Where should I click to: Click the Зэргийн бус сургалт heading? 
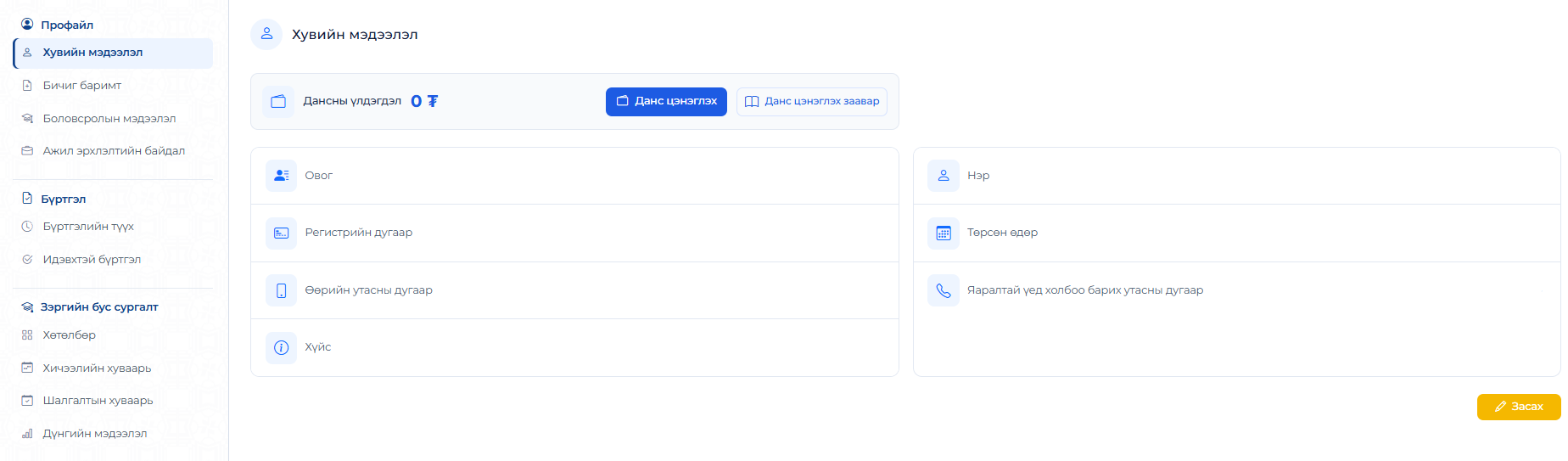click(x=99, y=307)
